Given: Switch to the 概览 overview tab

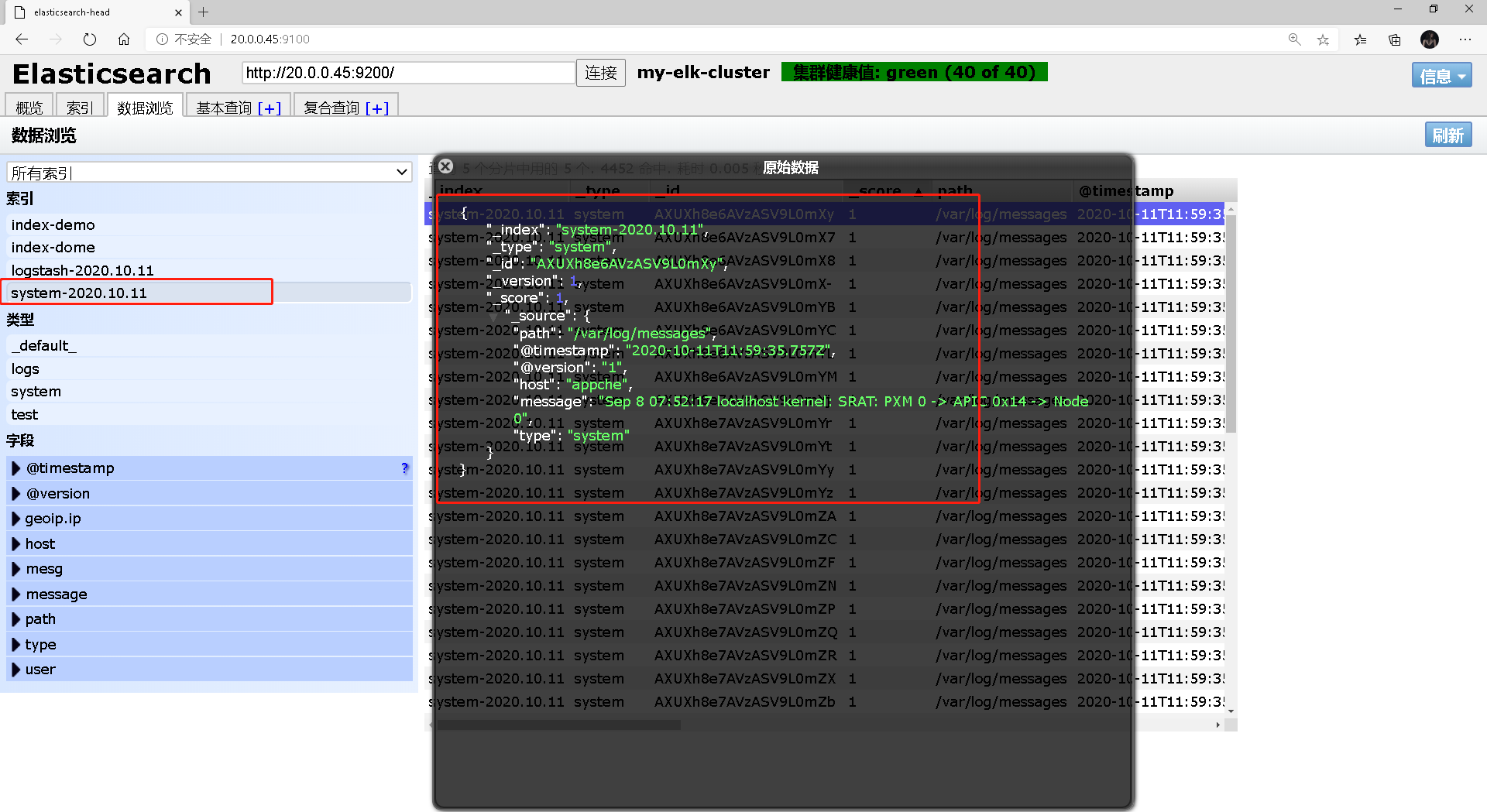Looking at the screenshot, I should [x=29, y=107].
